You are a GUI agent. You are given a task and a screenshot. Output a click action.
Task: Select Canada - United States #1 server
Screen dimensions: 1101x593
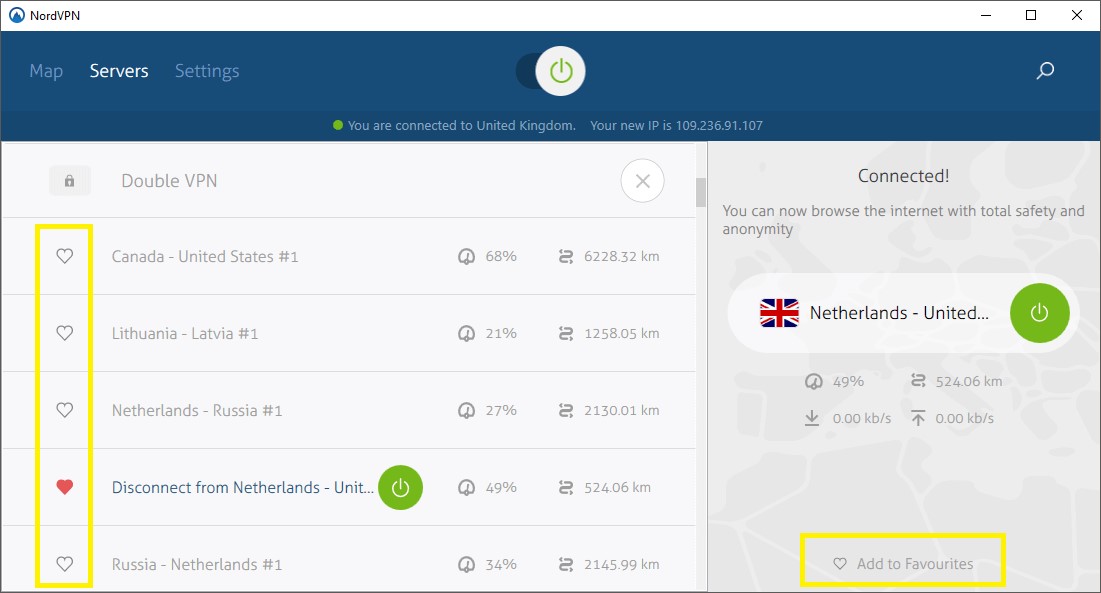coord(205,257)
